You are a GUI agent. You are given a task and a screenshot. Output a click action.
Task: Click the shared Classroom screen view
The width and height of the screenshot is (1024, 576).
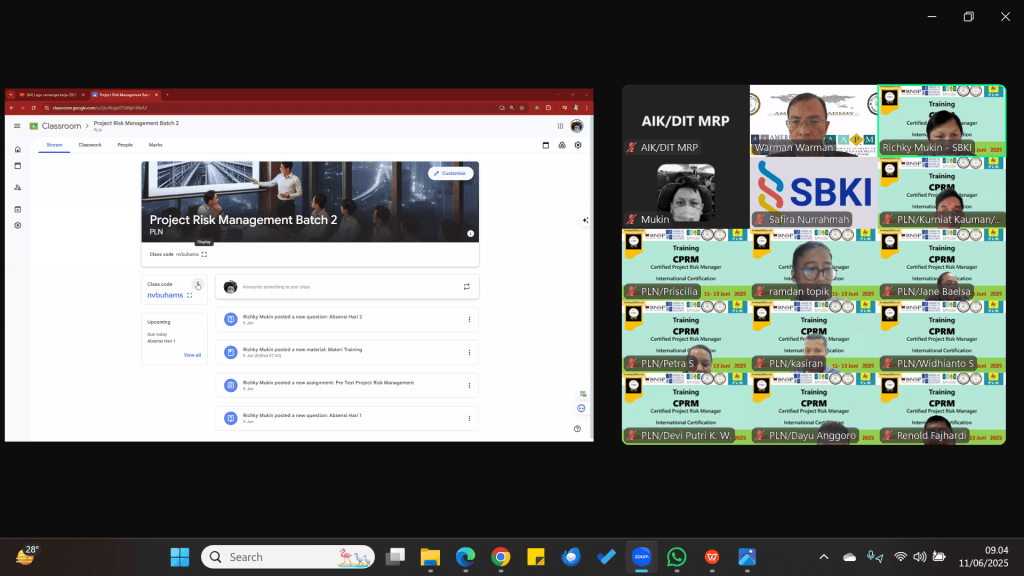pos(299,264)
